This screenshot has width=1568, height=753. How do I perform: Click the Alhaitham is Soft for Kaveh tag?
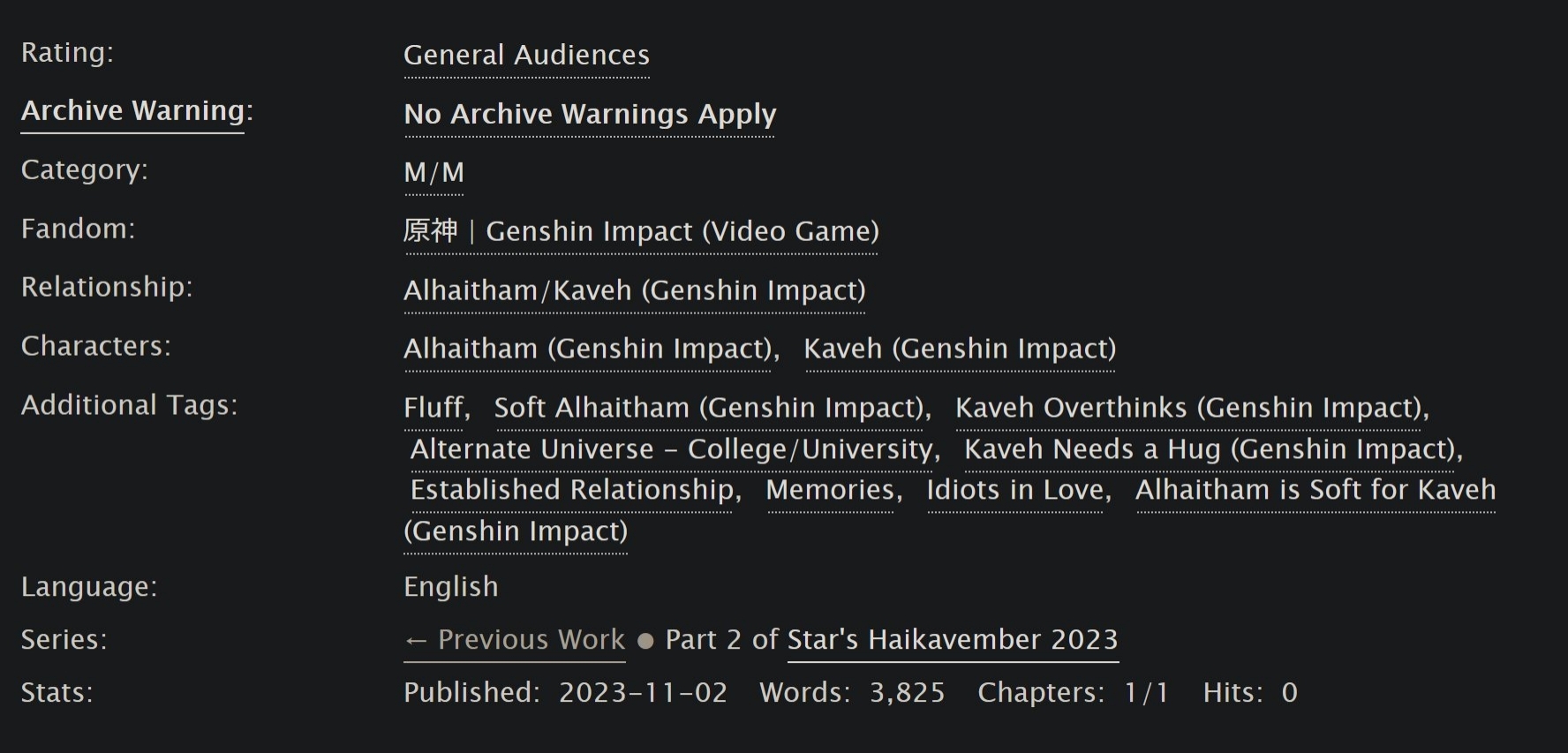point(1315,491)
